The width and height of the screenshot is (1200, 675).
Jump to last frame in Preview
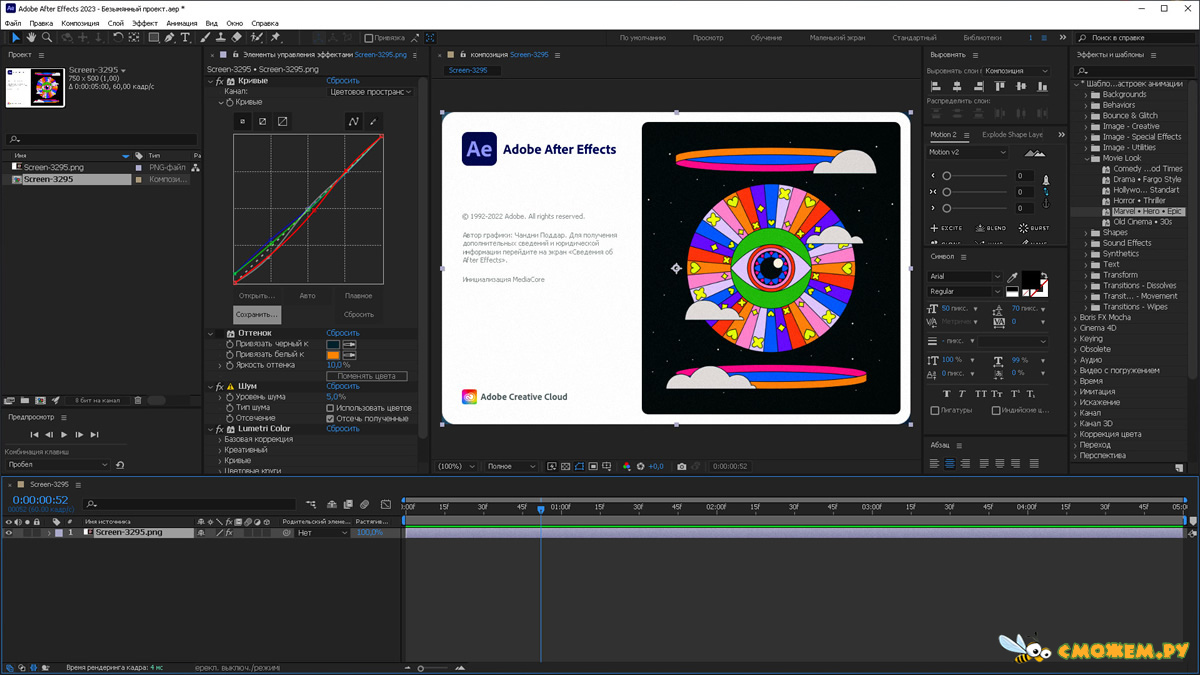(94, 435)
